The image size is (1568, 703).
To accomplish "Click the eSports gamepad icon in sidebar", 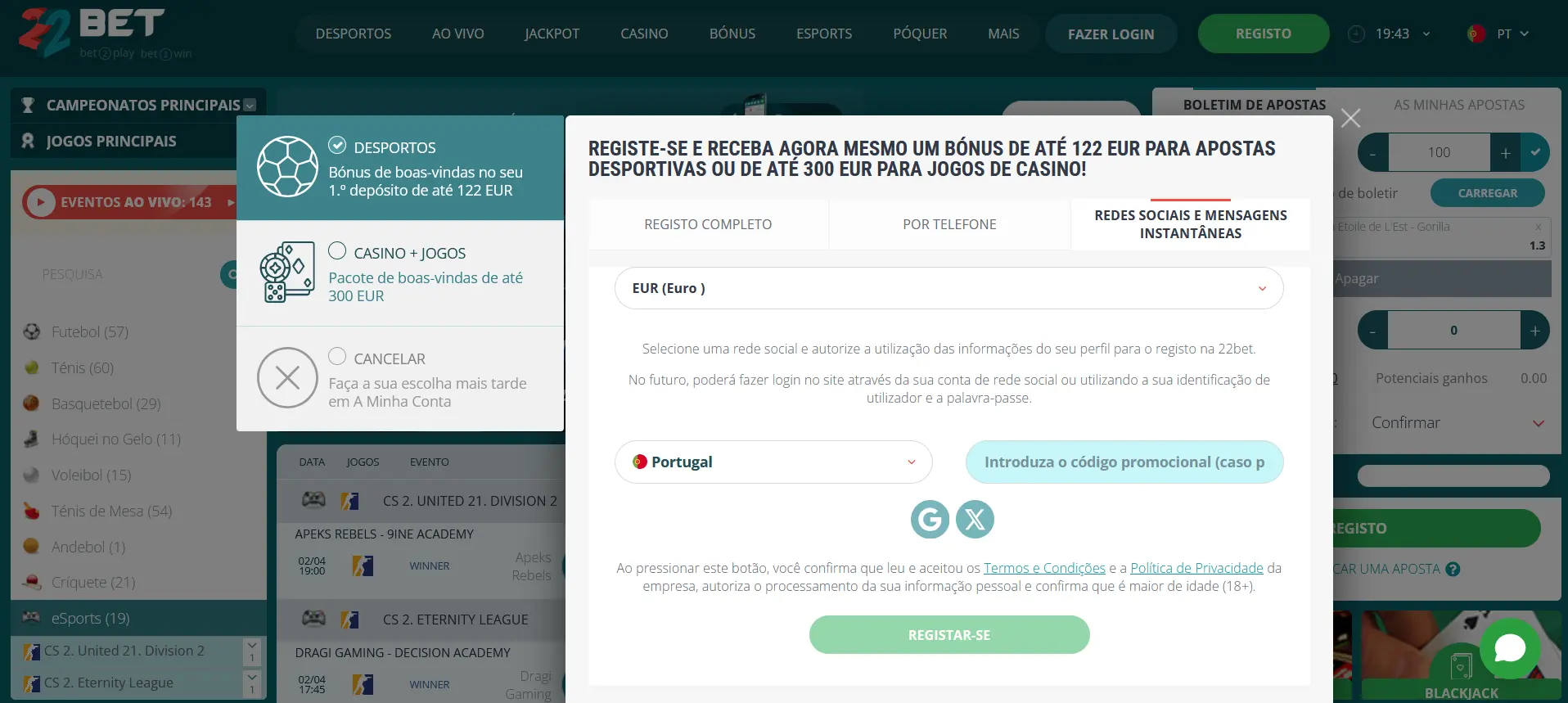I will [x=32, y=618].
